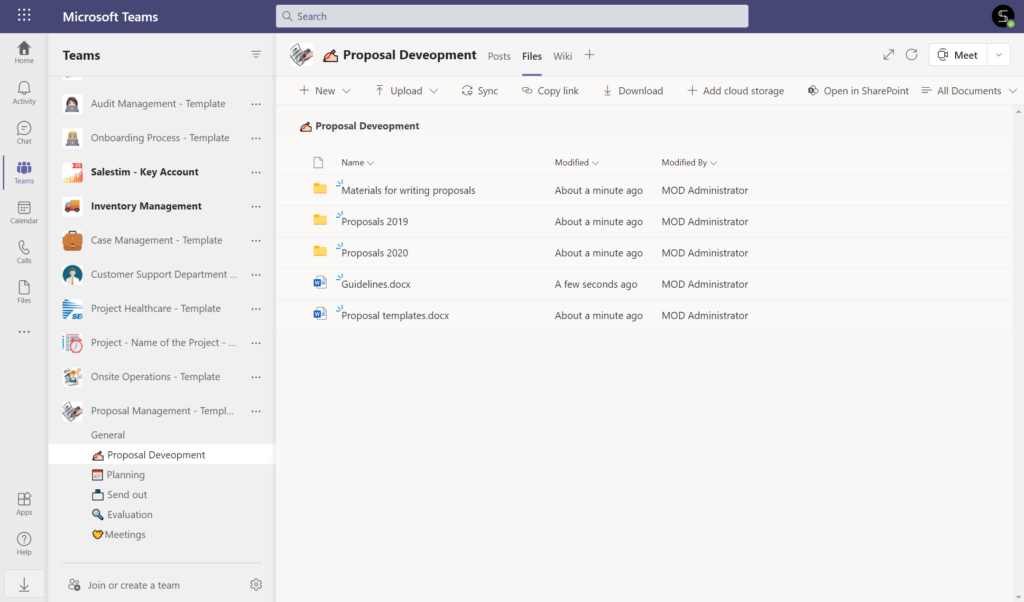This screenshot has height=602, width=1024.
Task: Open the Proposals 2019 folder
Action: pos(375,222)
